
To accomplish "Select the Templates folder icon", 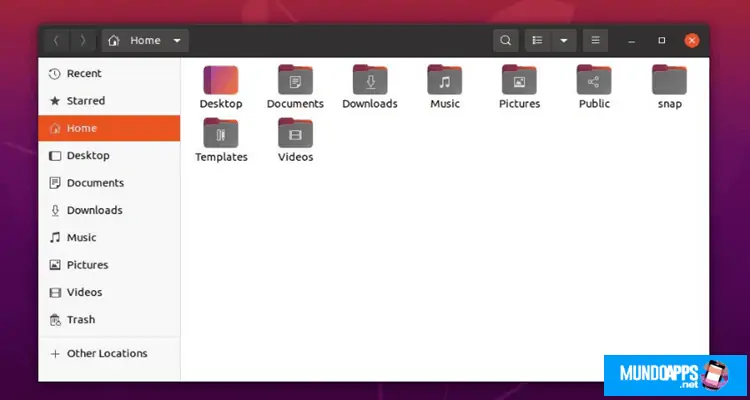I will pyautogui.click(x=221, y=133).
